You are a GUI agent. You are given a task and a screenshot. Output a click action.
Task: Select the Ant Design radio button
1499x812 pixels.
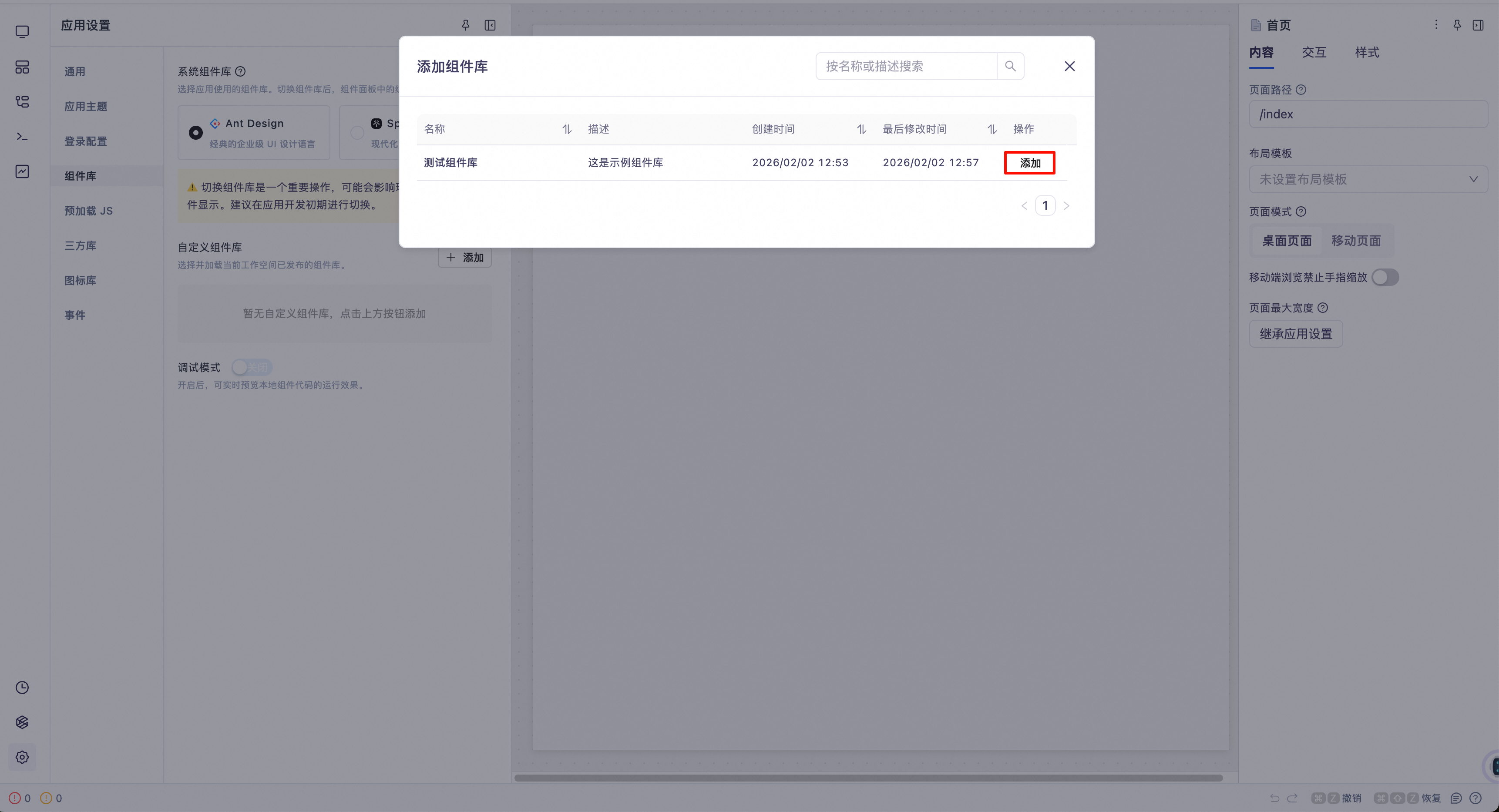tap(195, 133)
